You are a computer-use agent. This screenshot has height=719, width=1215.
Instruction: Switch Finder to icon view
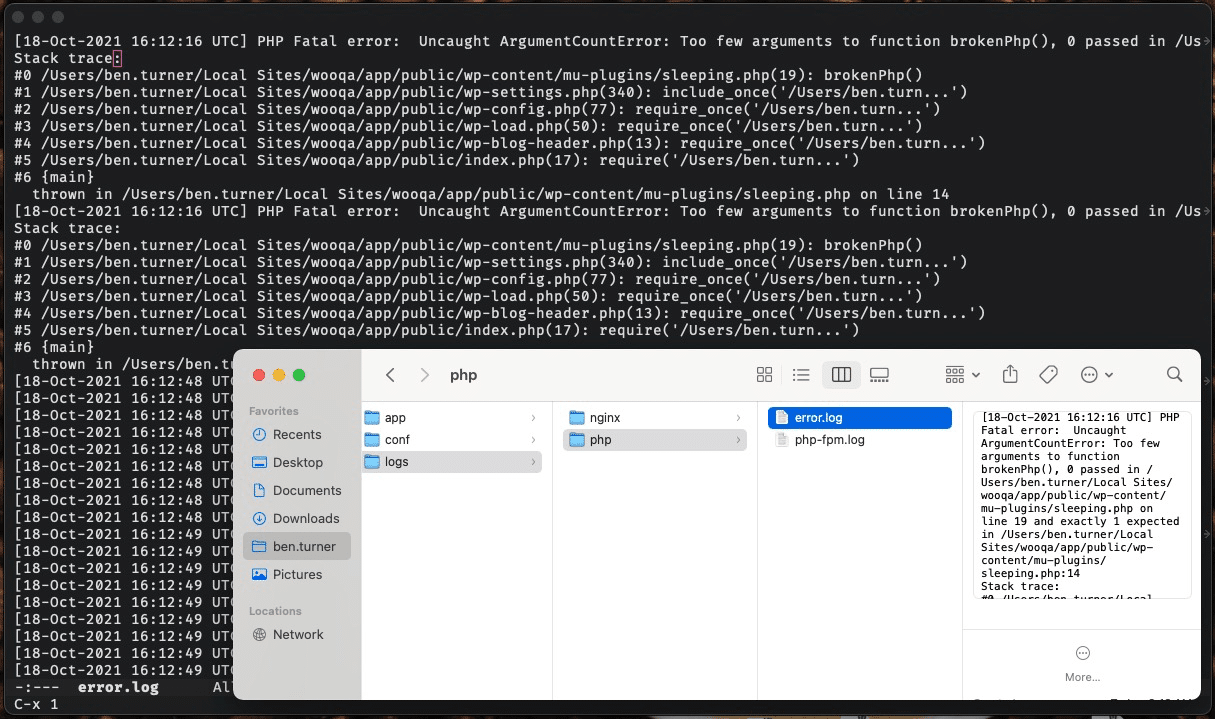coord(764,375)
